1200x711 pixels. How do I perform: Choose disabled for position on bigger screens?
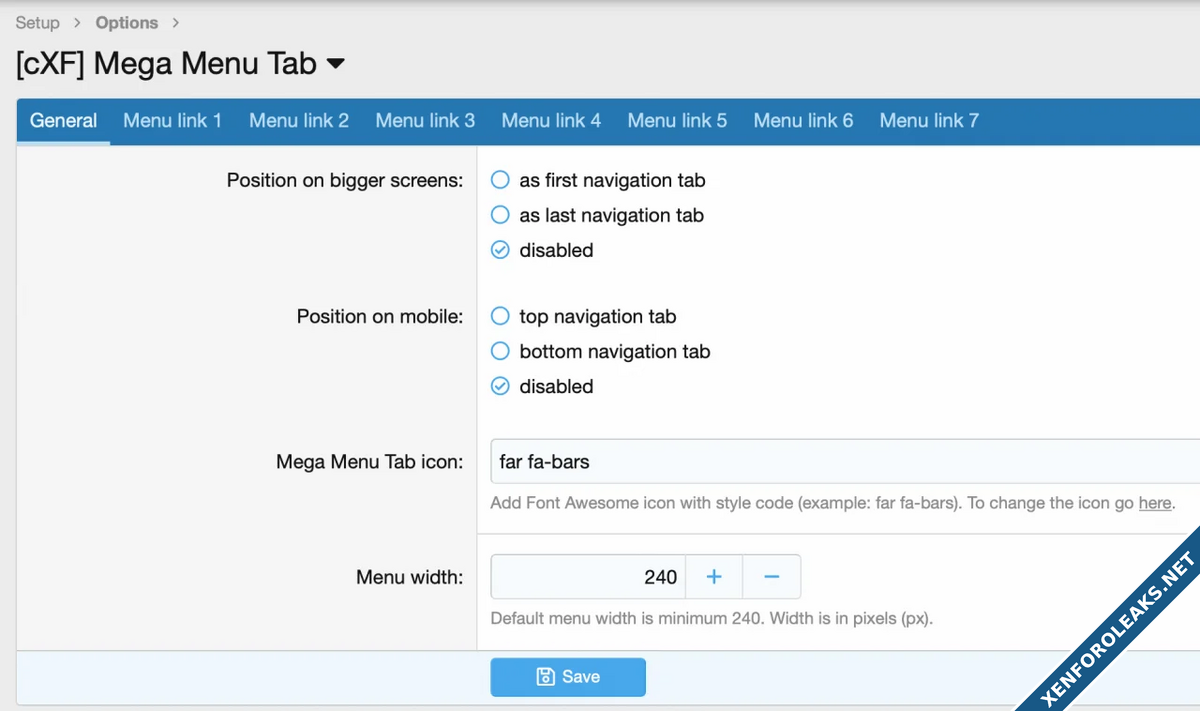coord(500,251)
